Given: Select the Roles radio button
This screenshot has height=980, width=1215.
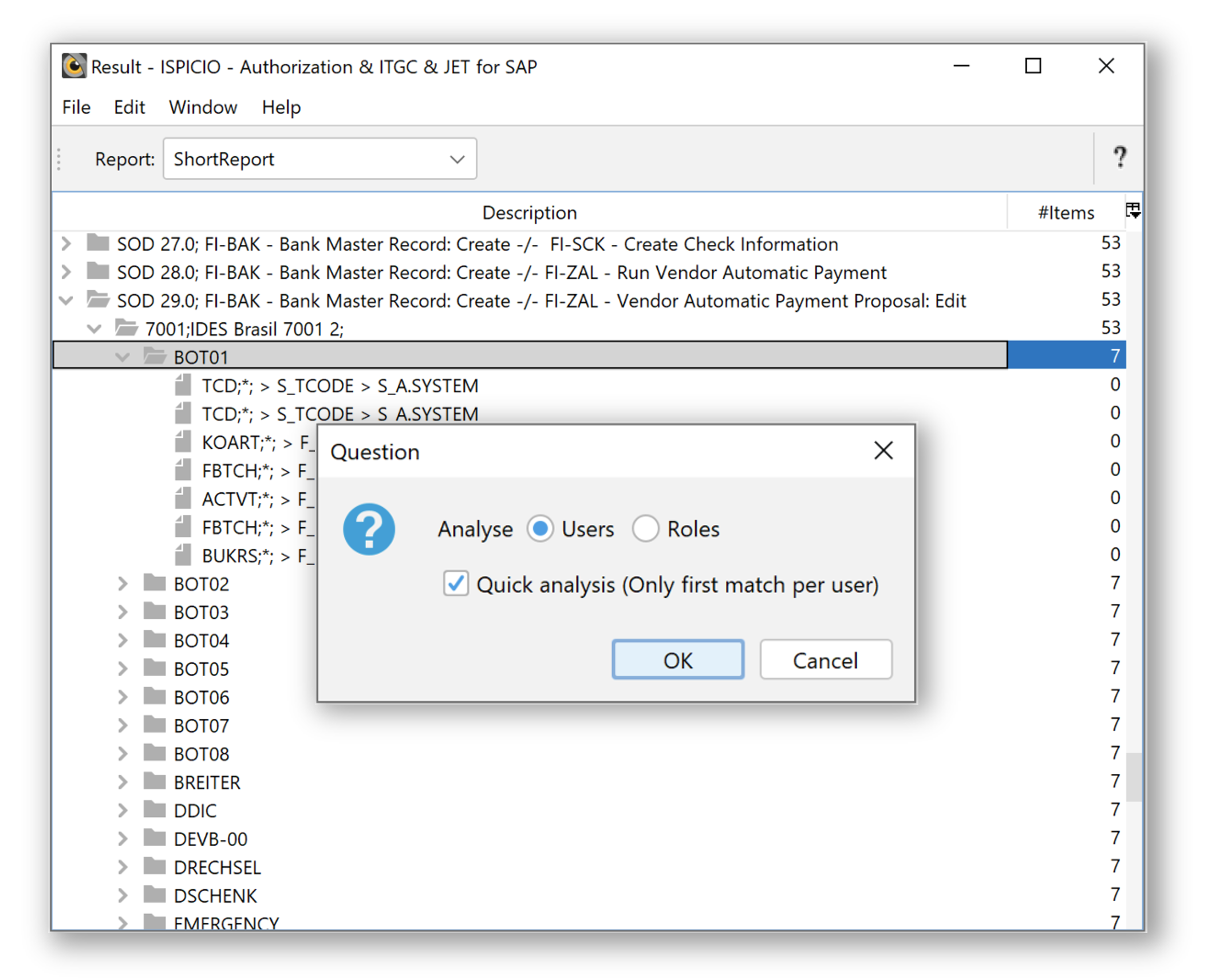Looking at the screenshot, I should [646, 529].
